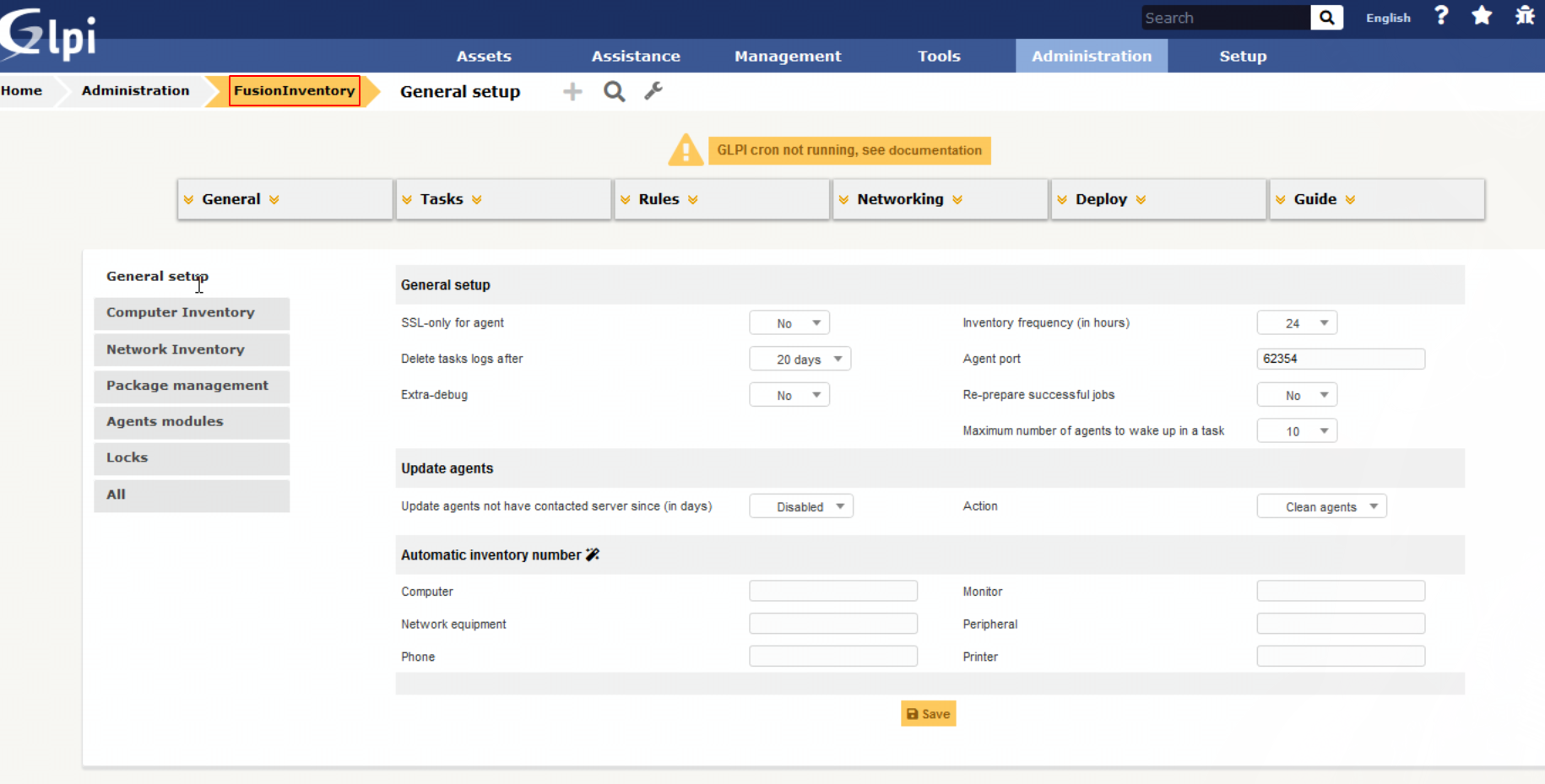Open the Extra-debug dropdown
1545x784 pixels.
tap(789, 395)
